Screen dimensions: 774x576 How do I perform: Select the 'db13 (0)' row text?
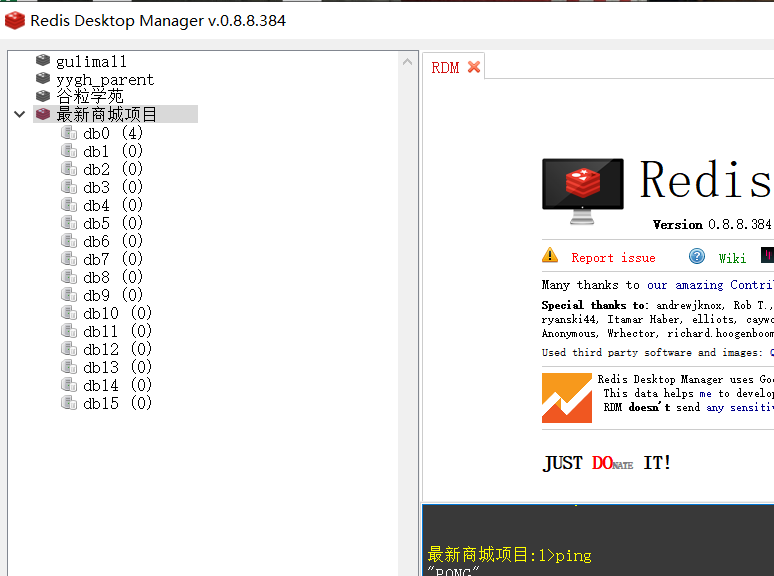tap(117, 367)
